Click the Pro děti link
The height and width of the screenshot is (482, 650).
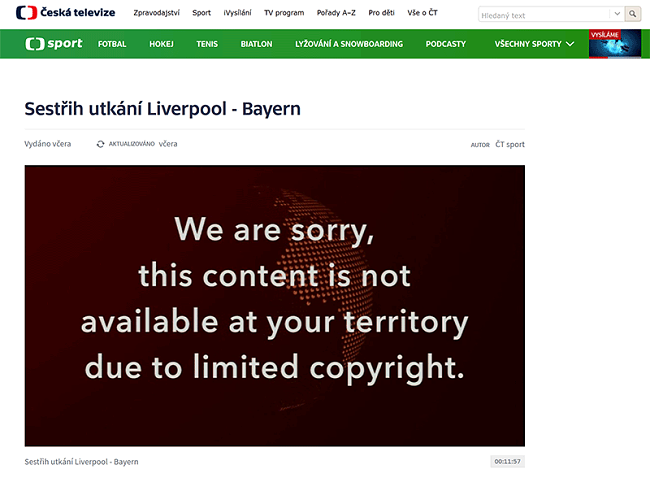pos(381,13)
